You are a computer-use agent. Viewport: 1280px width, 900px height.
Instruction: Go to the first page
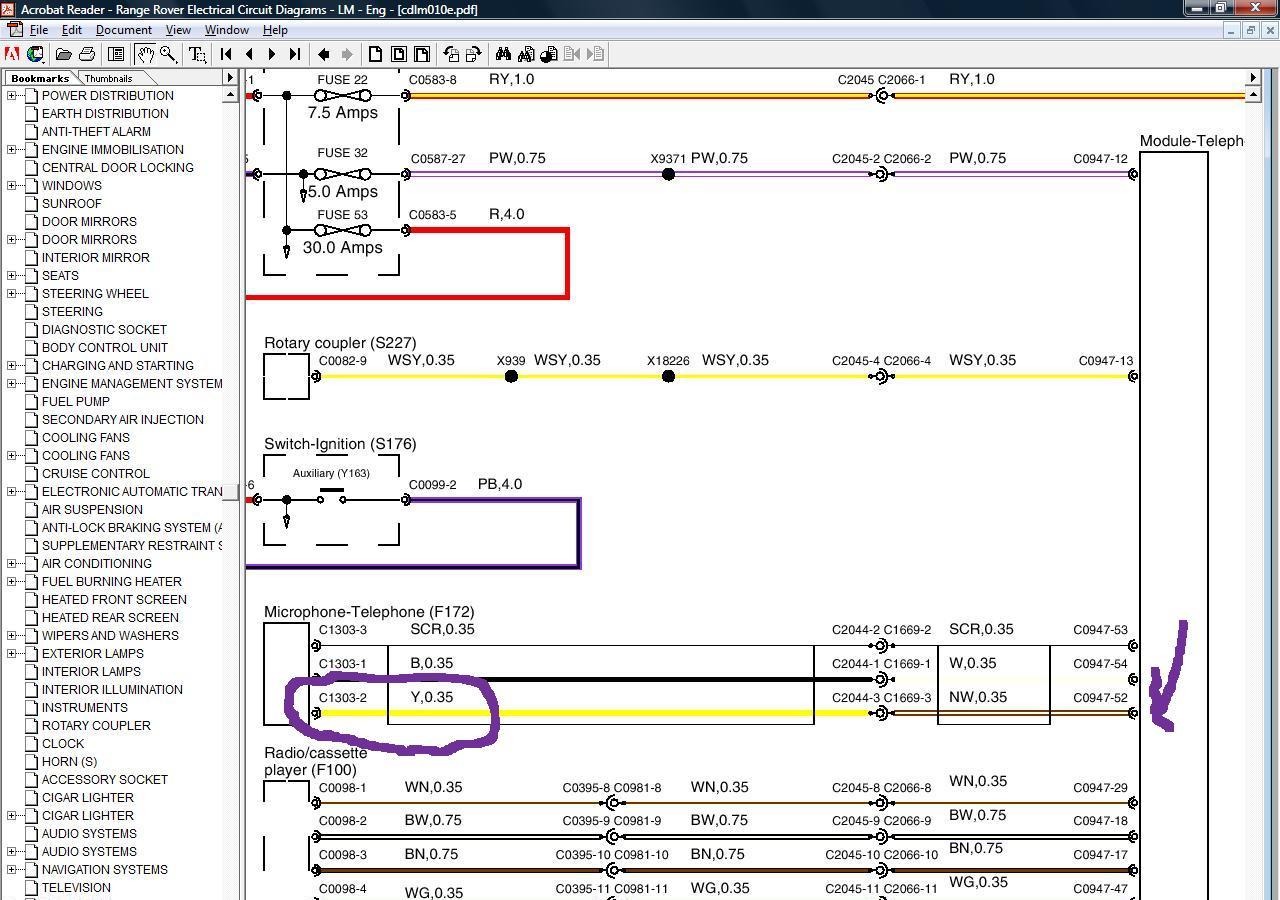point(227,54)
